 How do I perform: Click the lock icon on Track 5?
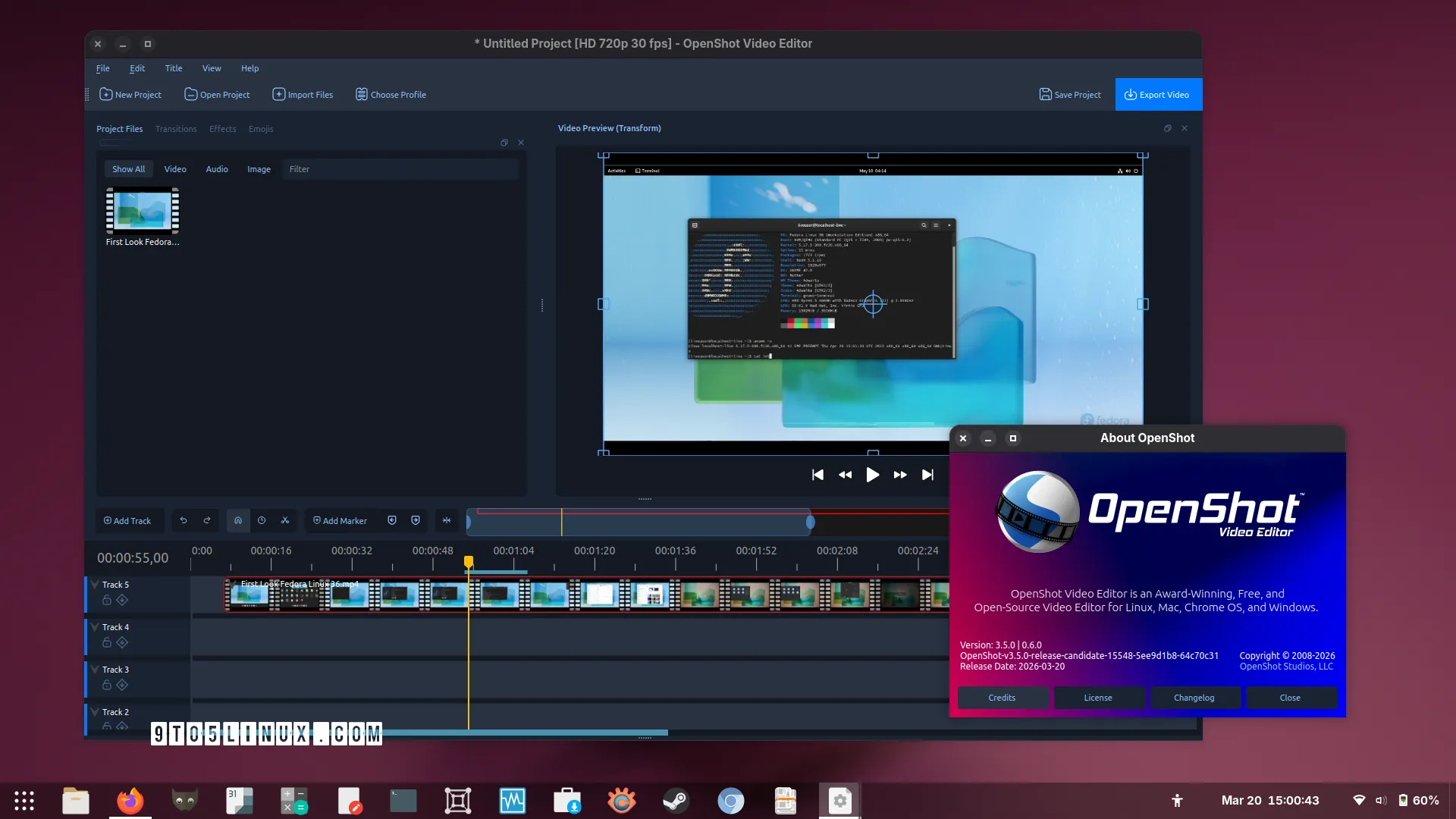tap(107, 600)
